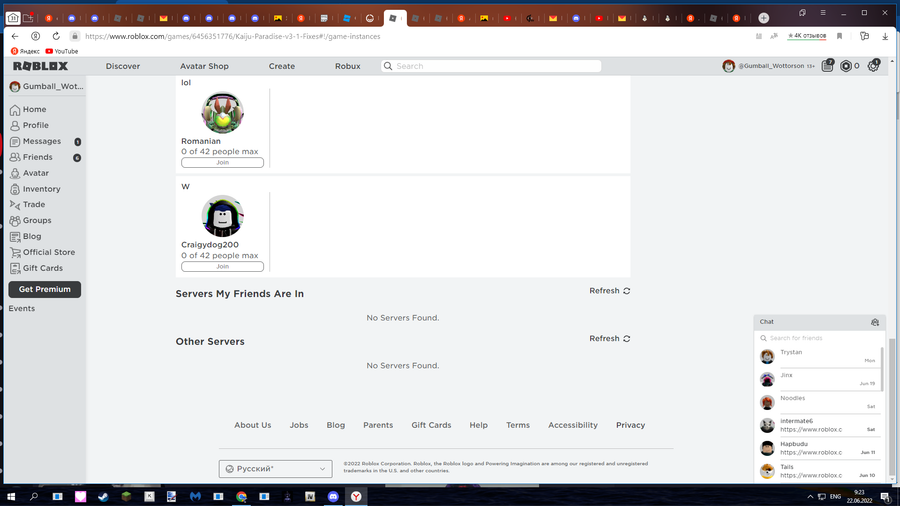Open Steam from the taskbar
Viewport: 900px width, 506px height.
(103, 496)
